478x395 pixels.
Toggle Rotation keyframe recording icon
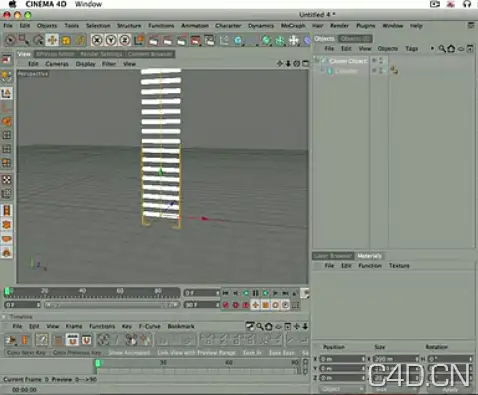(x=275, y=305)
